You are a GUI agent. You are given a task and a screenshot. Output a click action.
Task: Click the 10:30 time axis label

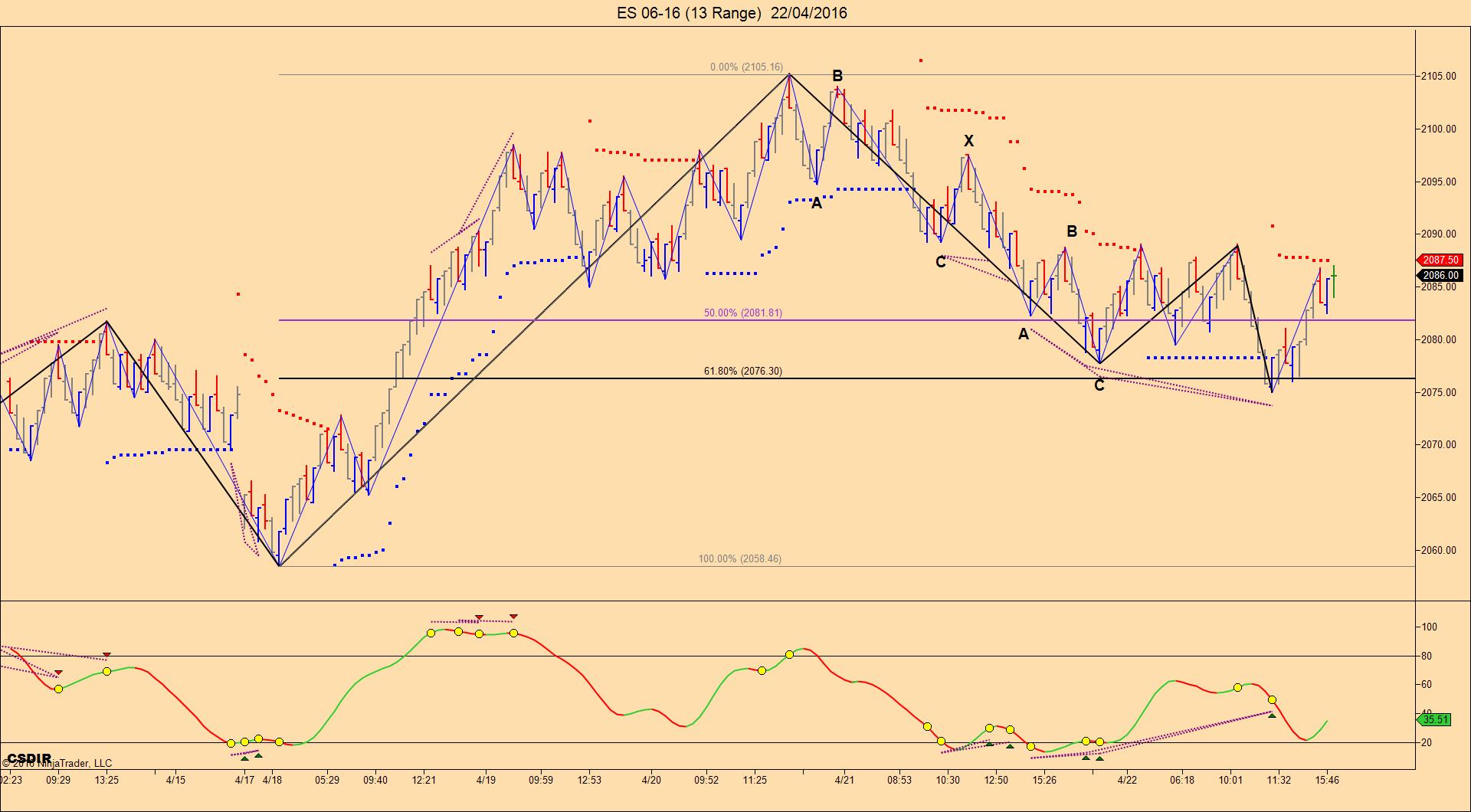(x=948, y=781)
